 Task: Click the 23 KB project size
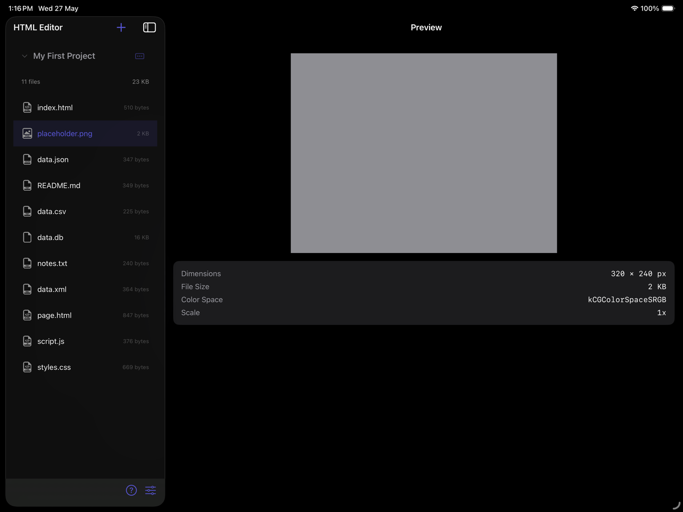coord(141,82)
